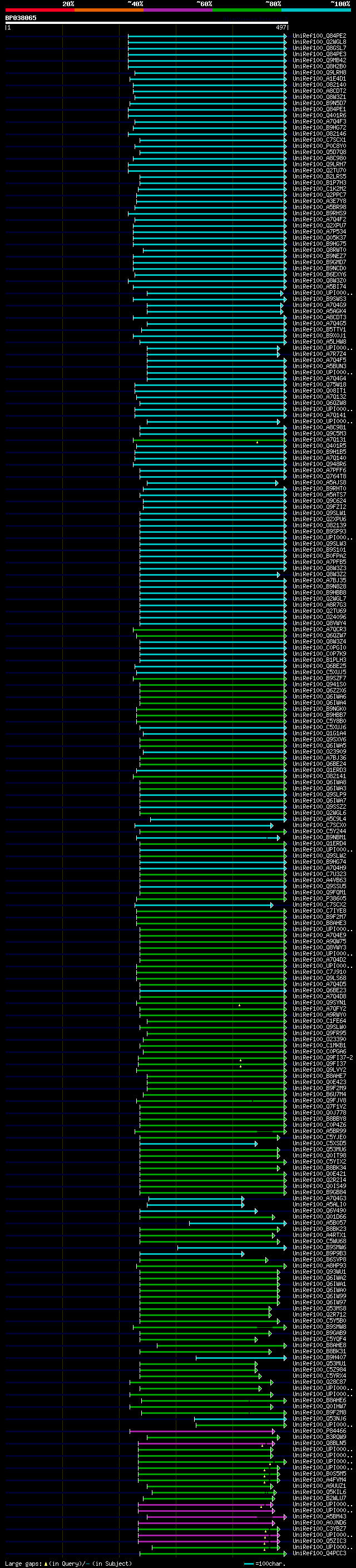Click the red 20% identity legend segment
Viewport: 356px width, 1568px height.
tap(39, 10)
